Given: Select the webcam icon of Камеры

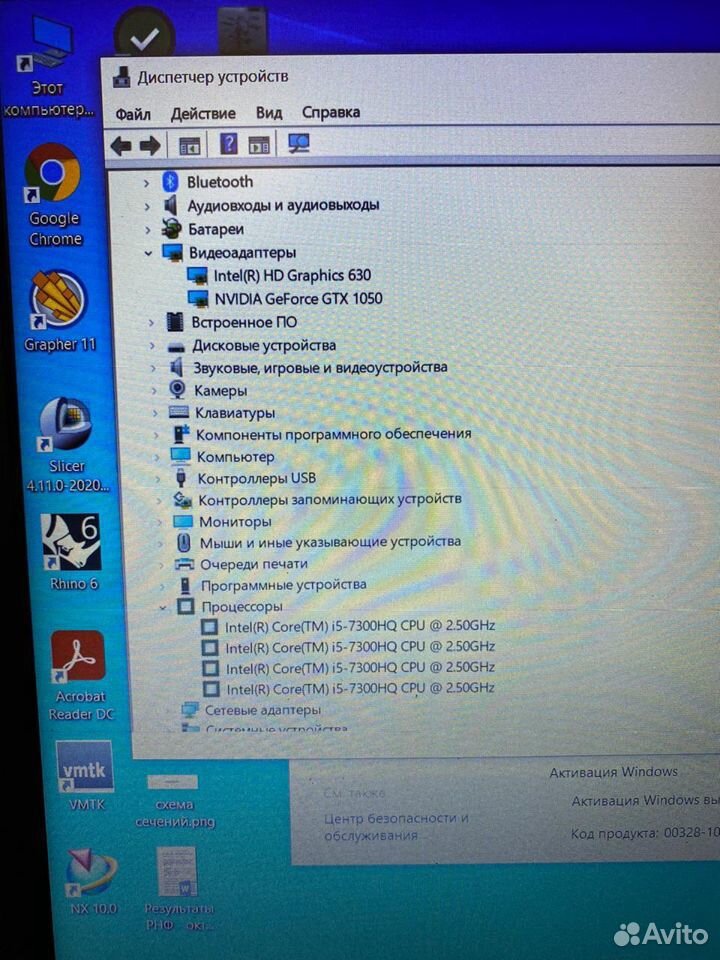Looking at the screenshot, I should [x=178, y=389].
